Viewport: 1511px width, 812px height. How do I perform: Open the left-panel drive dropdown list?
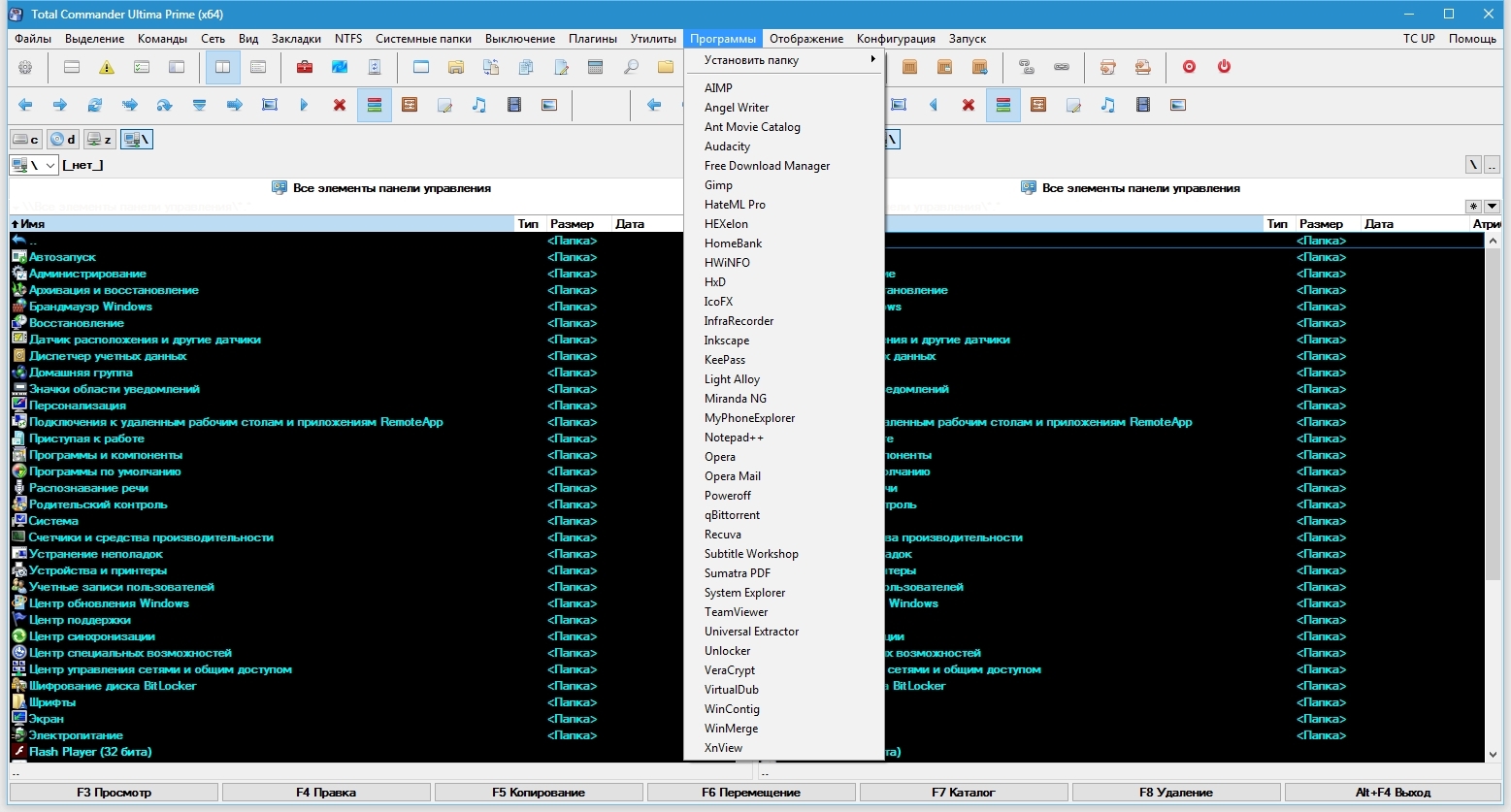point(34,165)
